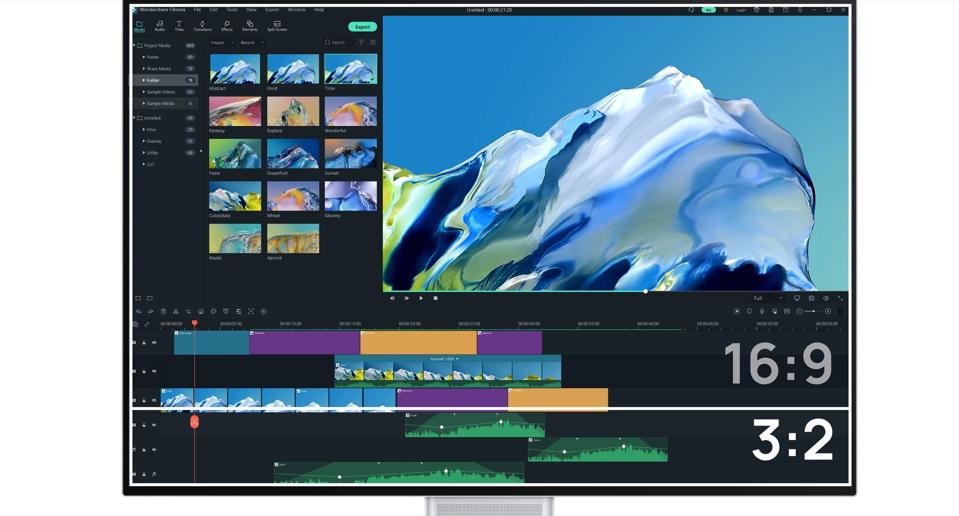Mute the first audio track with its speaker icon

pos(154,425)
